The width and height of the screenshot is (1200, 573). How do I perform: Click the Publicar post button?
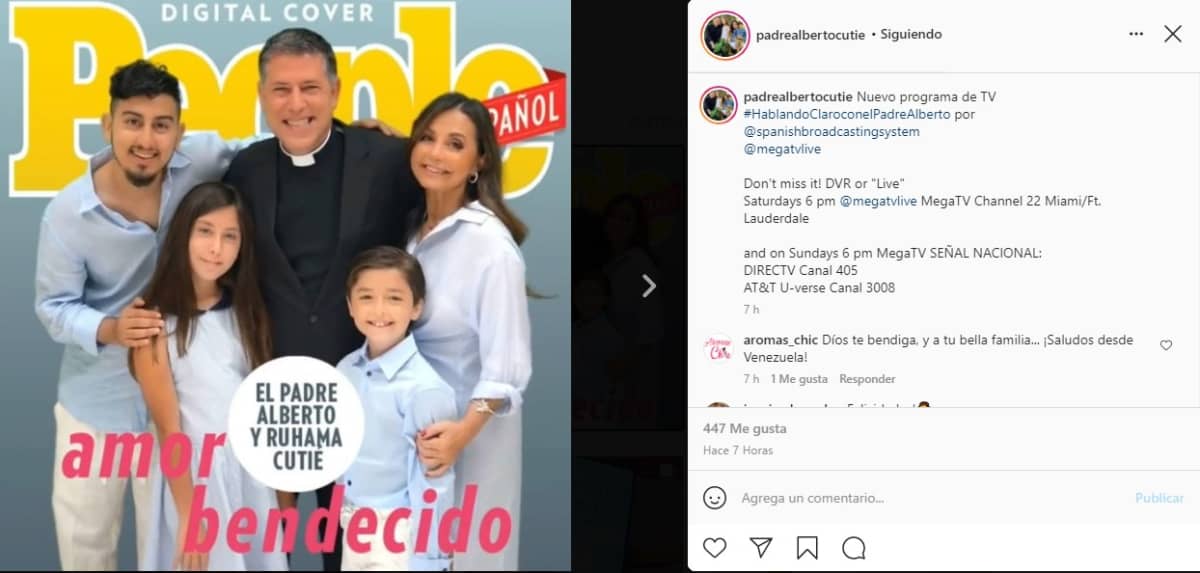tap(1159, 498)
